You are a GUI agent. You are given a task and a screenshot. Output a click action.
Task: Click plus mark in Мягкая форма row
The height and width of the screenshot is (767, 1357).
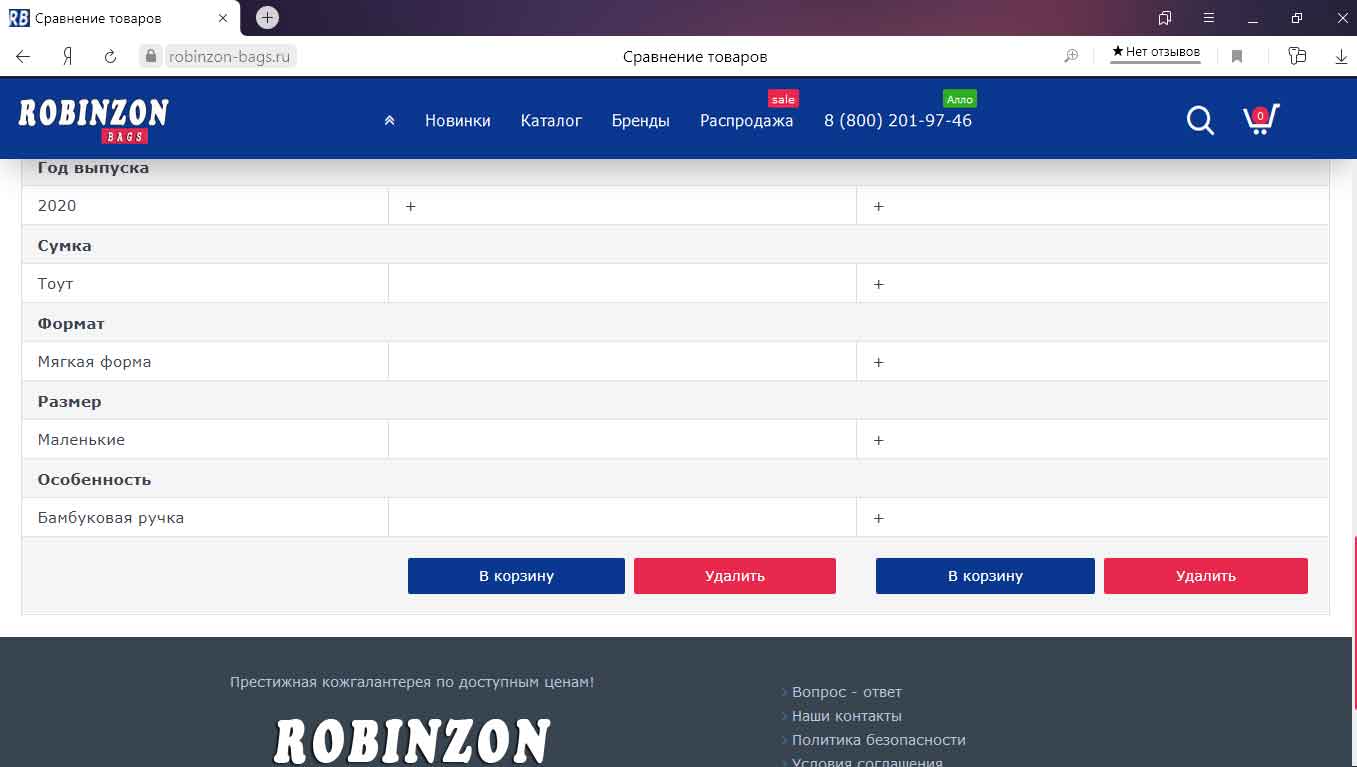[879, 362]
